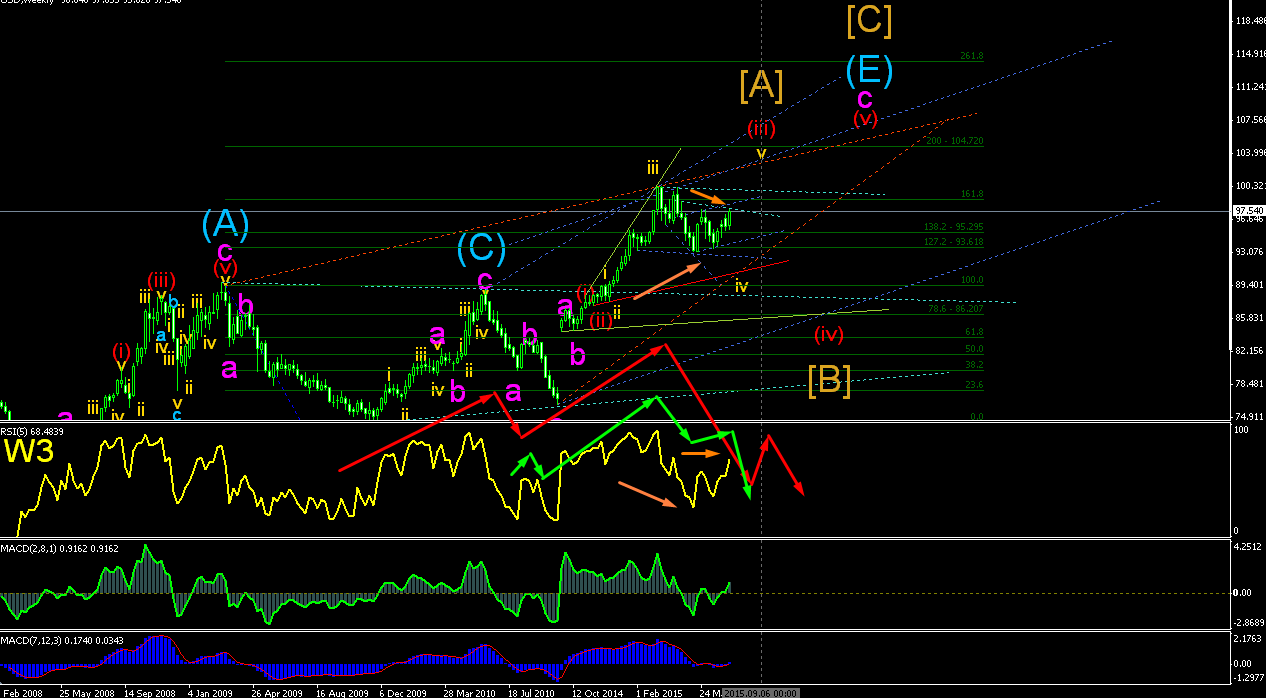Screen dimensions: 1266x698
Task: Select the 100.0 Fibonacci level label
Action: 972,281
